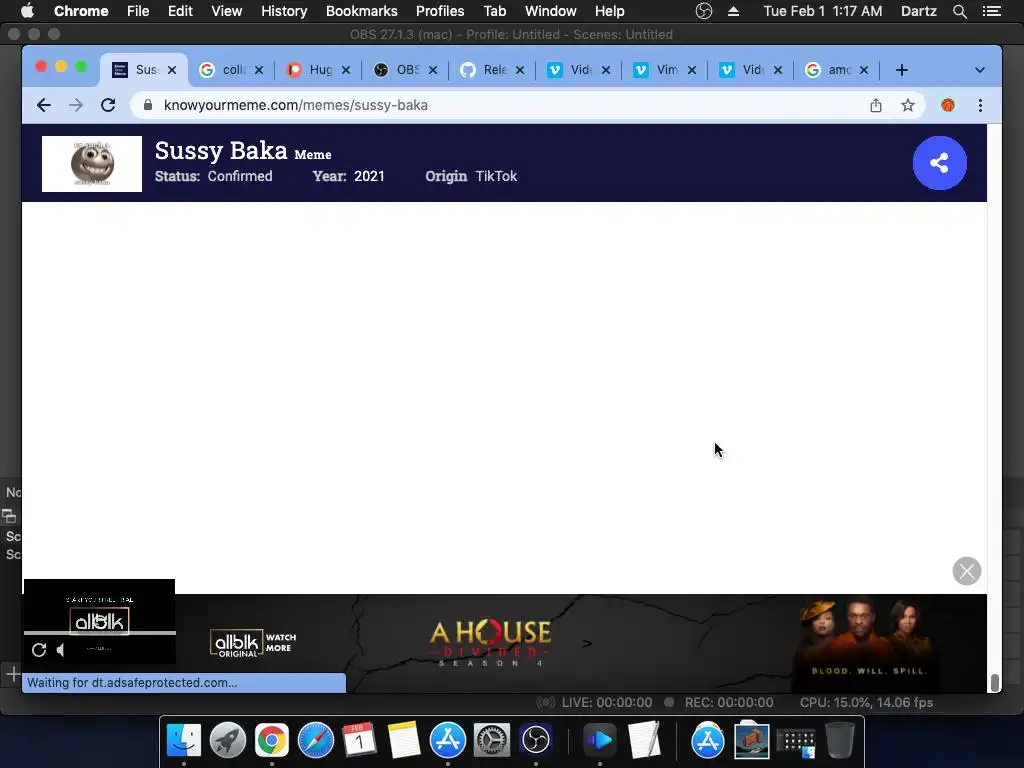Open Calendar from the Dock

click(359, 740)
